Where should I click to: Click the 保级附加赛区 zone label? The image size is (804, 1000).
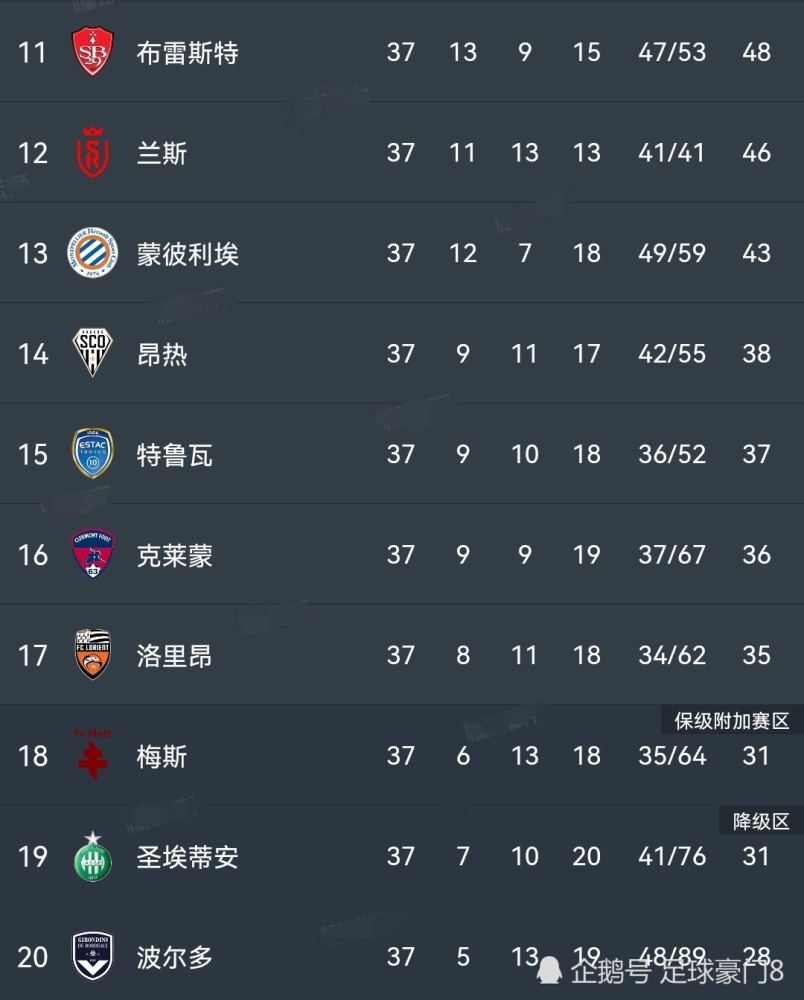click(732, 721)
